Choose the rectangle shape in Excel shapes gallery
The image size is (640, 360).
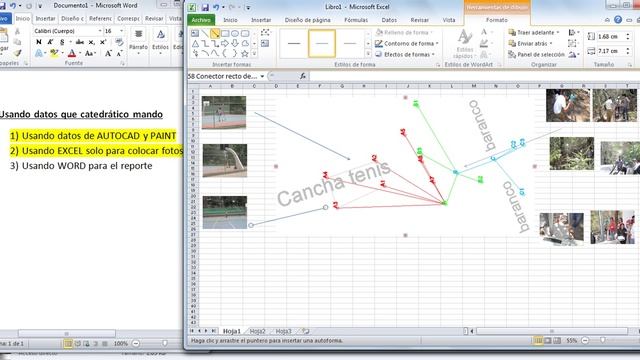225,33
